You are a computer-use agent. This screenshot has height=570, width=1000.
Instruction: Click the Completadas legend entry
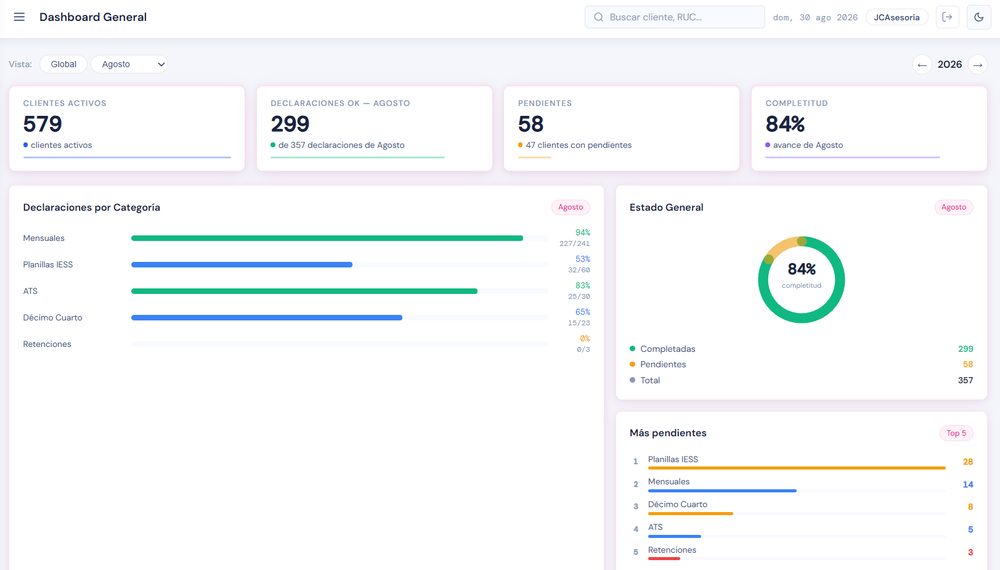pos(801,349)
